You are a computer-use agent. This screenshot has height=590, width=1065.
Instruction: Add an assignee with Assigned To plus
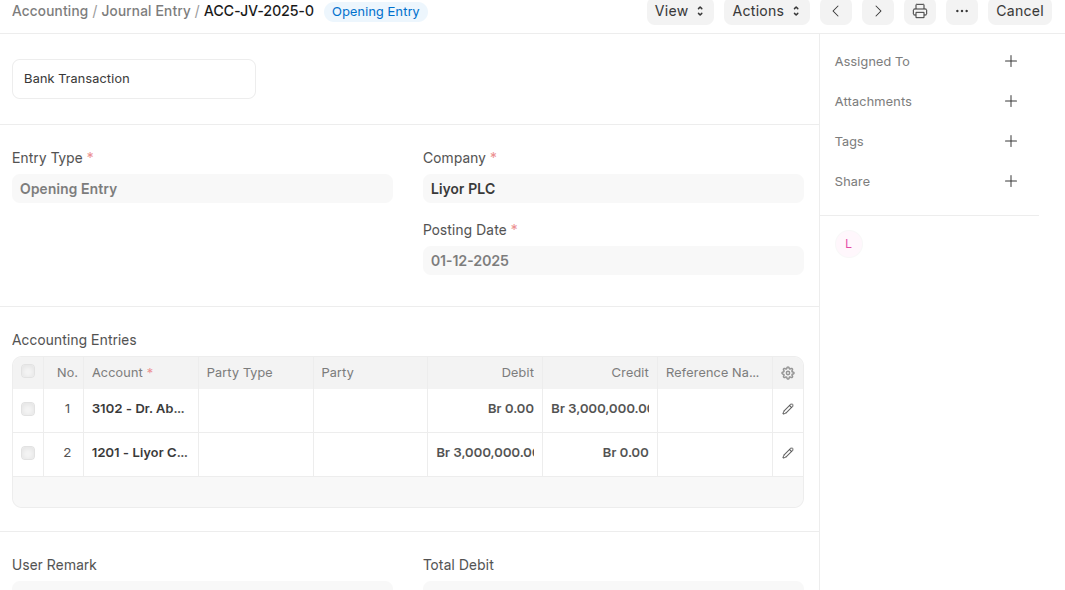1010,61
